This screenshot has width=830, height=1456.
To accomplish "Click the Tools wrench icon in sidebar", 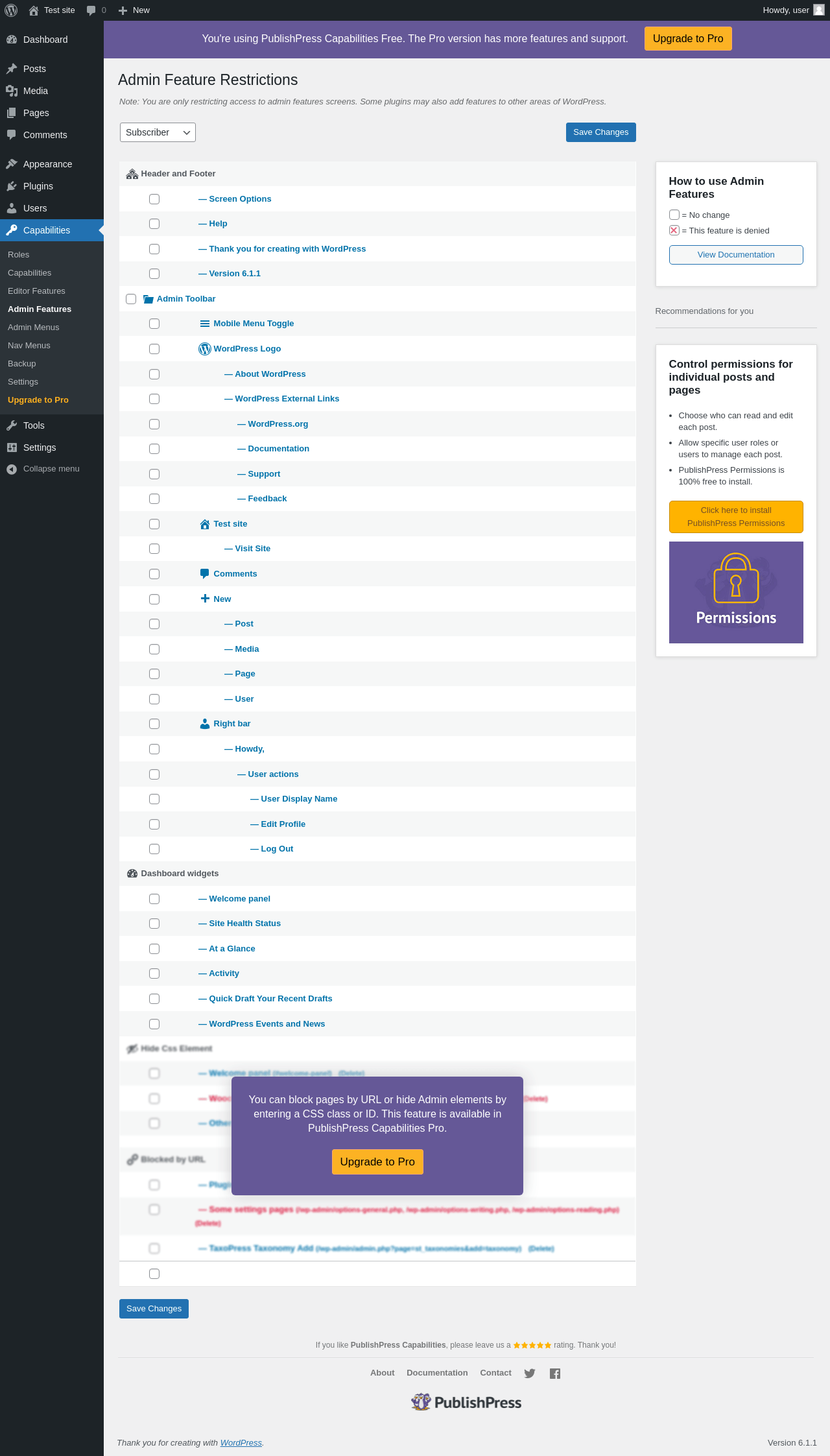I will (x=12, y=425).
